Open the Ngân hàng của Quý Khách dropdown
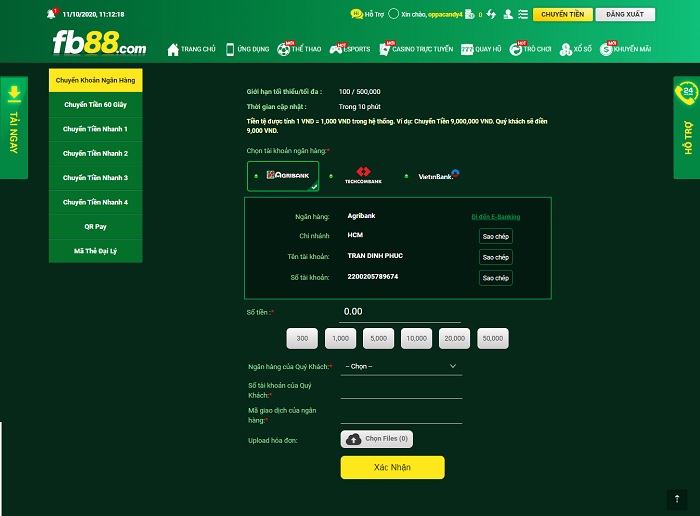700x516 pixels. pyautogui.click(x=401, y=367)
